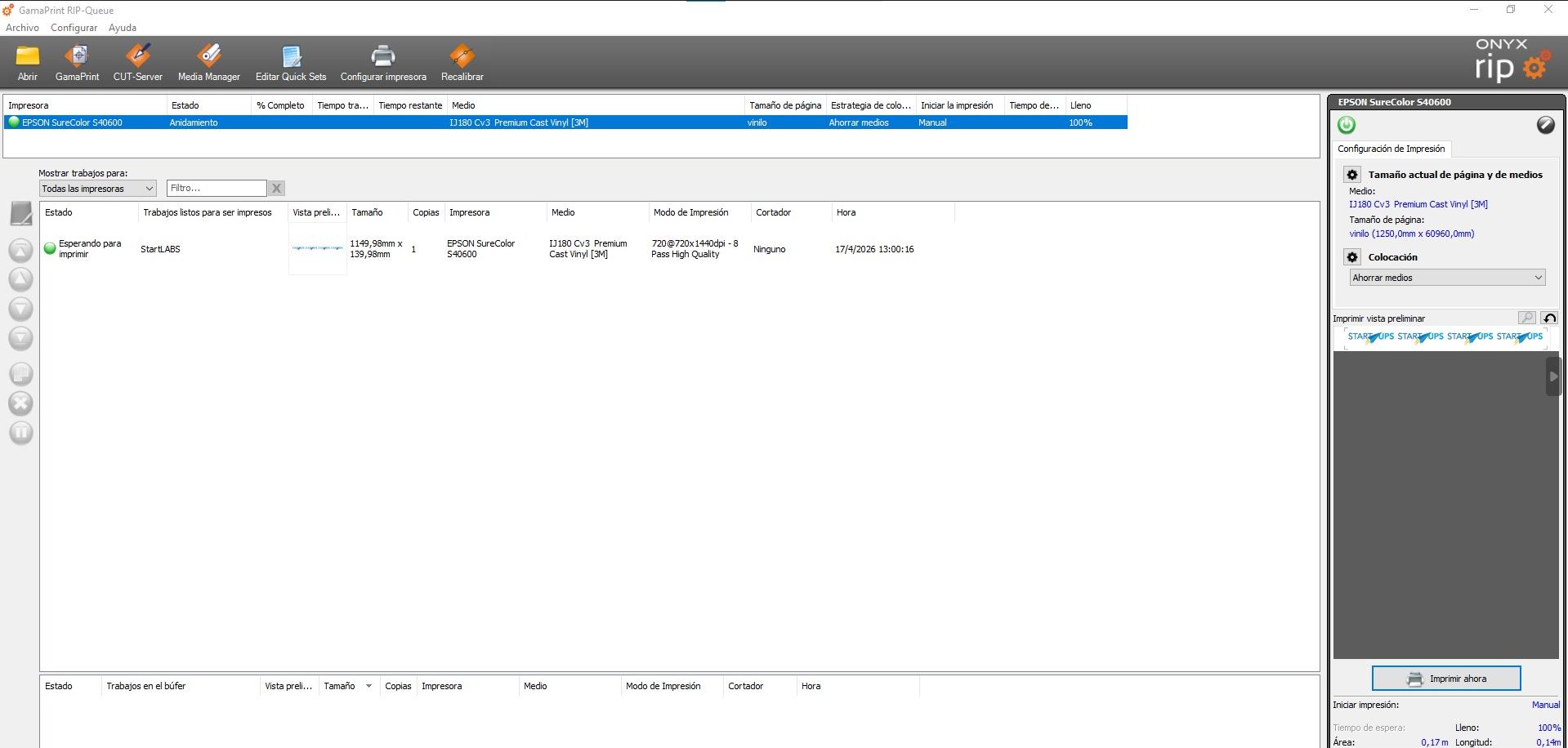This screenshot has width=1568, height=748.
Task: Click the Imprimir ahora button
Action: pos(1446,679)
